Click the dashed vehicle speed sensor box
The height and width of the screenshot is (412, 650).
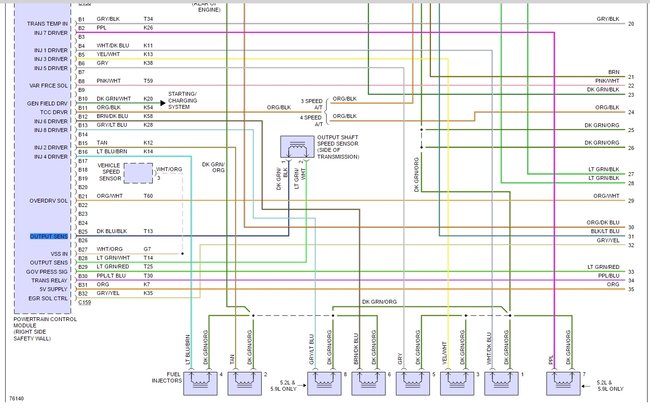point(138,173)
